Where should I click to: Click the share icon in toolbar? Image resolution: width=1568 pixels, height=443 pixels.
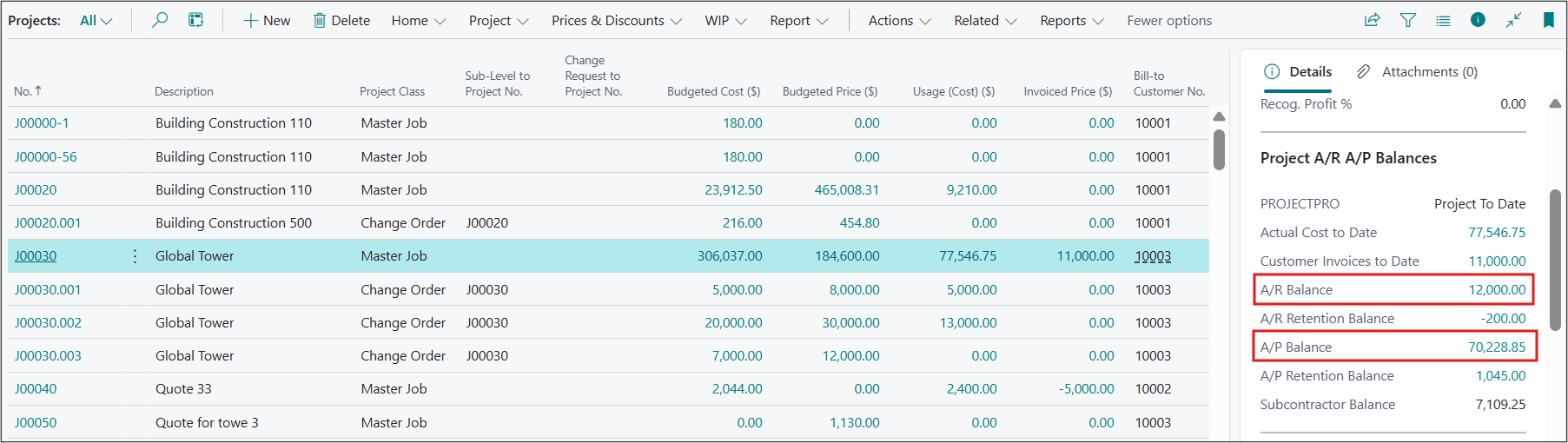[1373, 20]
